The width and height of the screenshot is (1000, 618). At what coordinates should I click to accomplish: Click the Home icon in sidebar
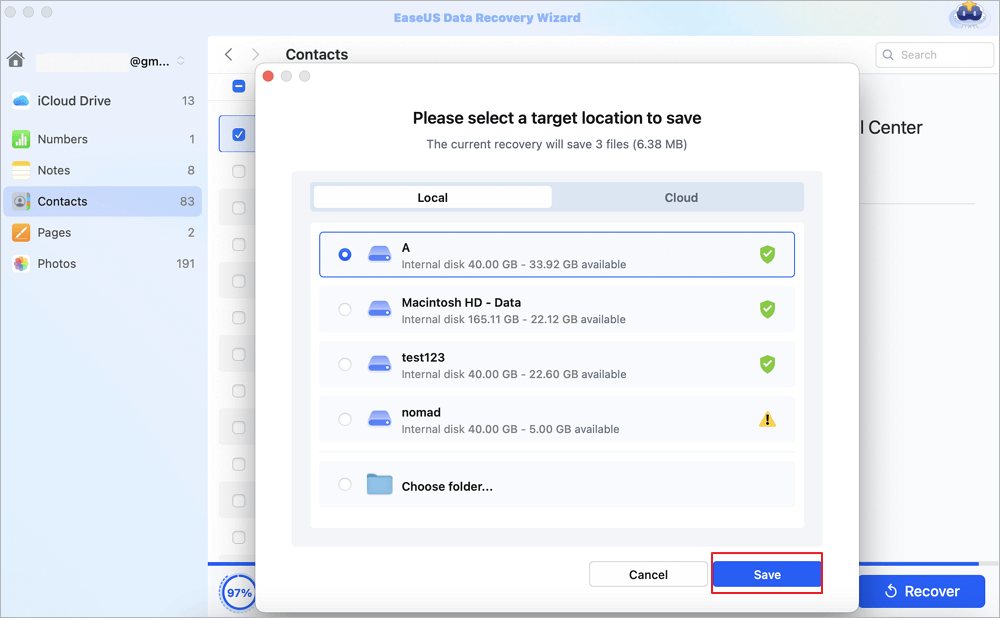pyautogui.click(x=16, y=59)
